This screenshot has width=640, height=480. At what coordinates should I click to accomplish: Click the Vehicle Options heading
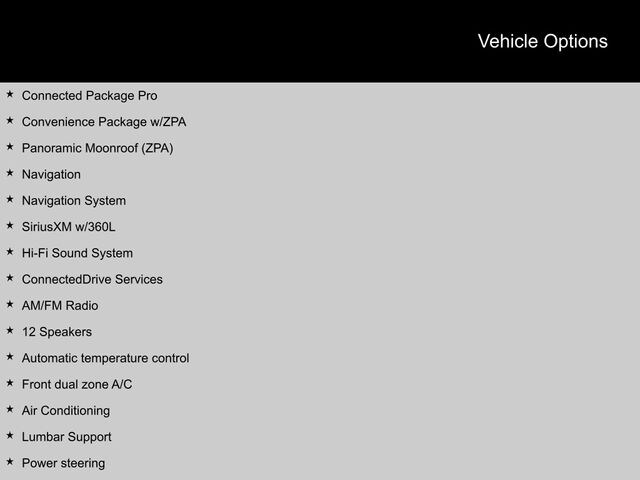click(542, 41)
